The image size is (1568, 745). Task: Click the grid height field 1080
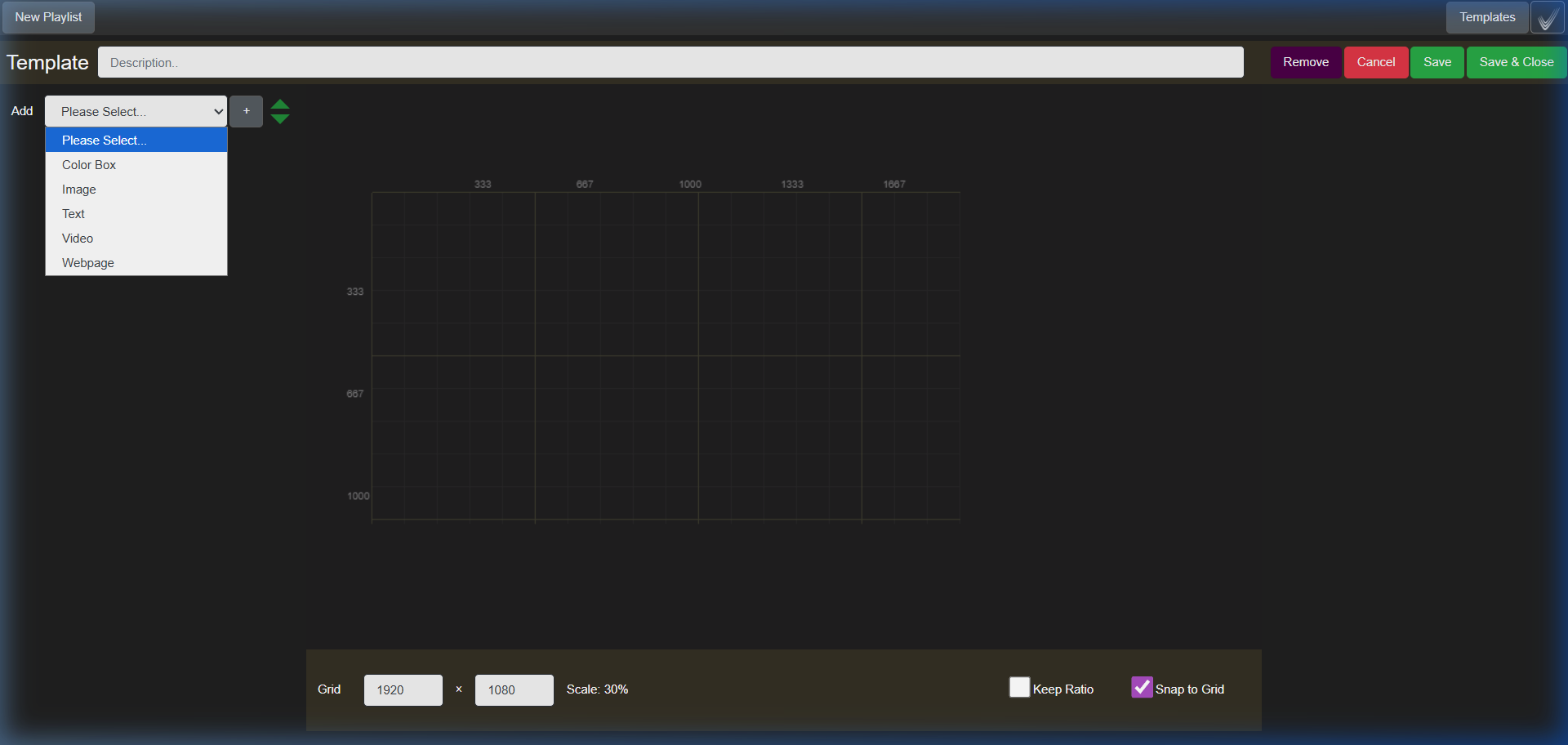(514, 690)
